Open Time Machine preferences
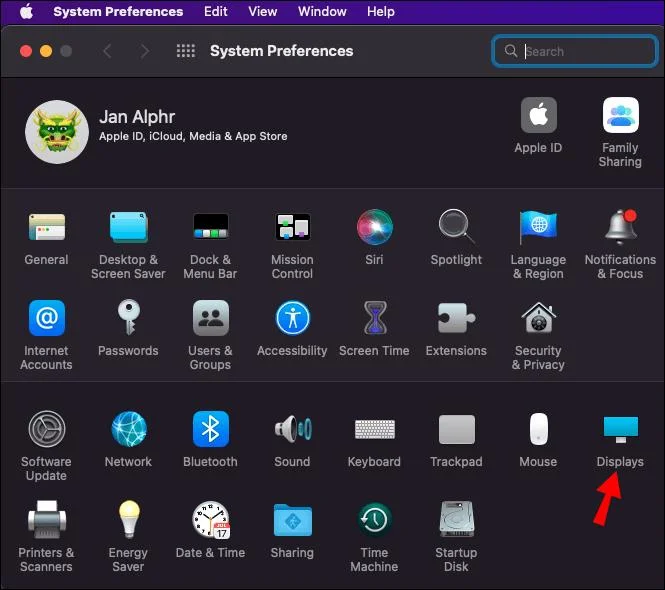This screenshot has height=590, width=665. click(x=374, y=521)
